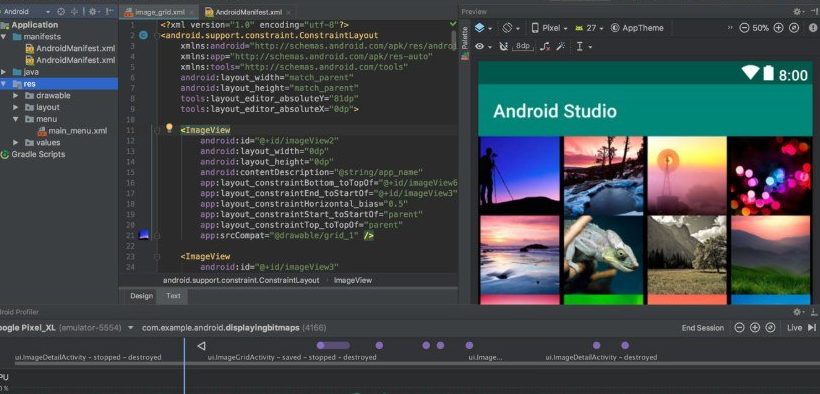Click the 8dp default margins field
The height and width of the screenshot is (394, 820).
523,47
